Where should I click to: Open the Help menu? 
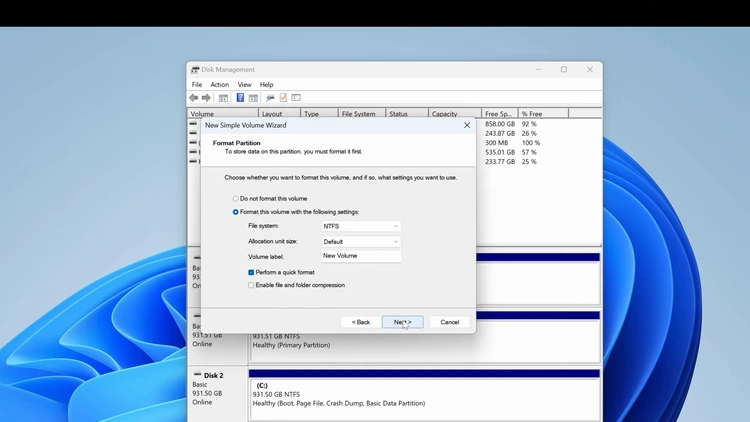(266, 85)
